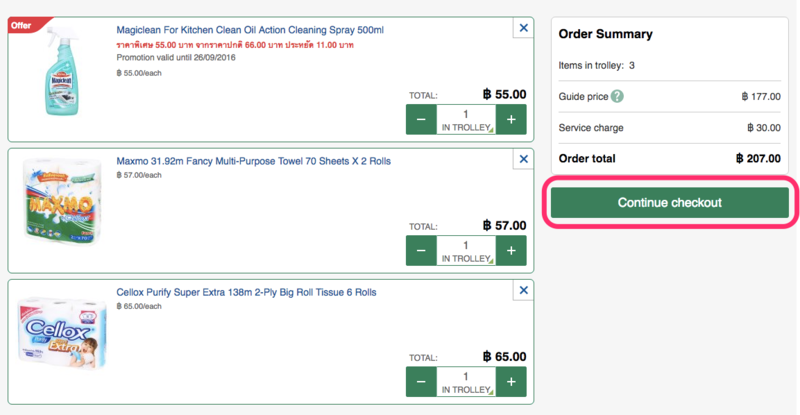Click the '฿ 65.00/each' unit price
Viewport: 800px width, 415px height.
[139, 306]
